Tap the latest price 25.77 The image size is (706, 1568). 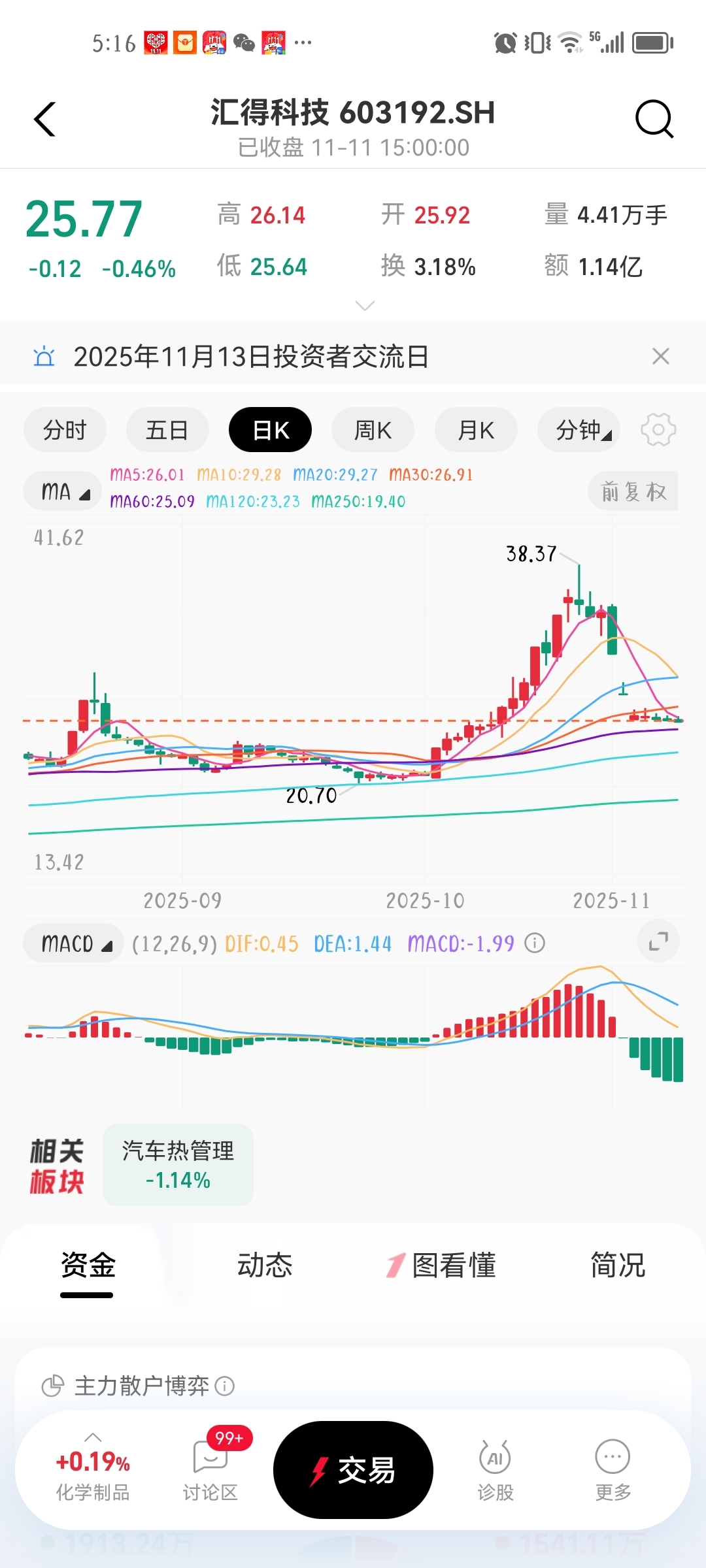click(84, 219)
